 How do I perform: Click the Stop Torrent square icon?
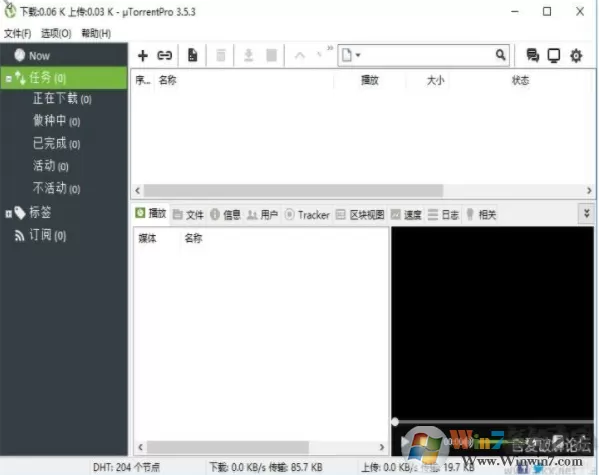(272, 55)
